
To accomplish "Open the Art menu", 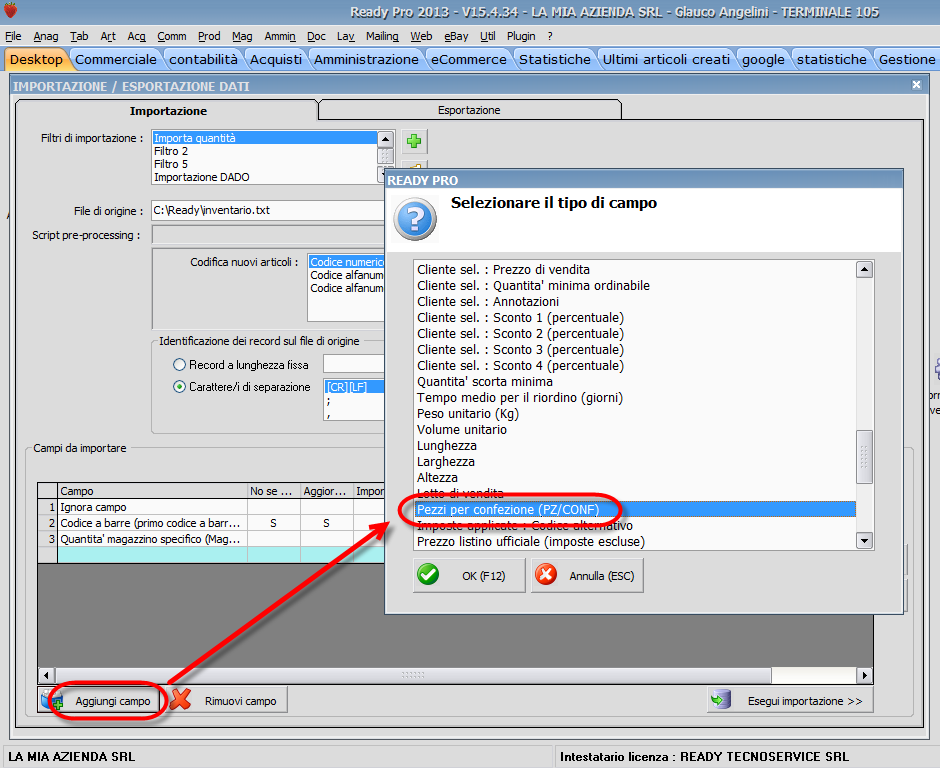I will (x=108, y=36).
